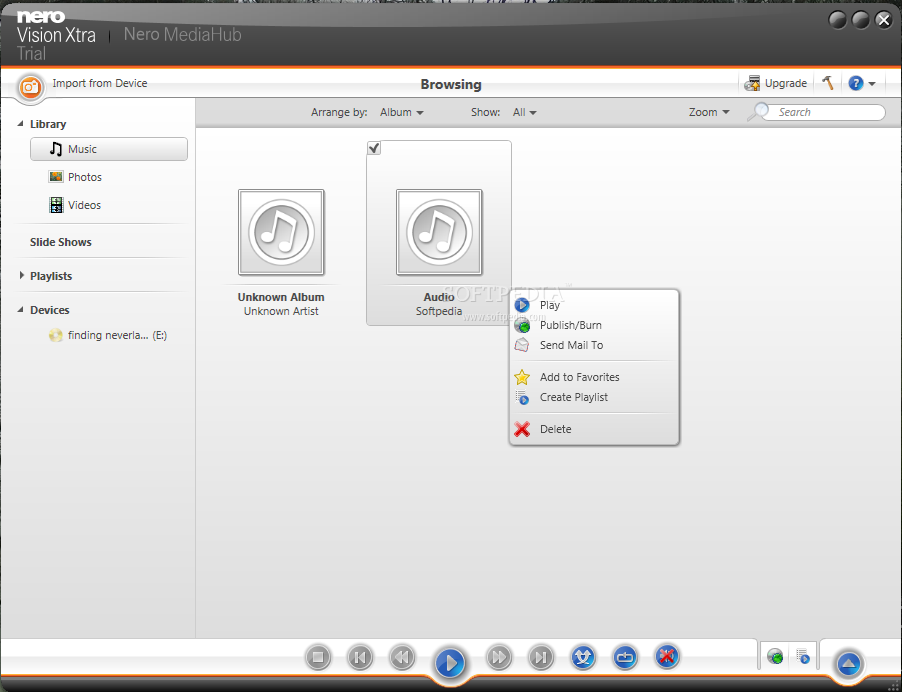
Task: Skip to the next track
Action: pos(541,657)
